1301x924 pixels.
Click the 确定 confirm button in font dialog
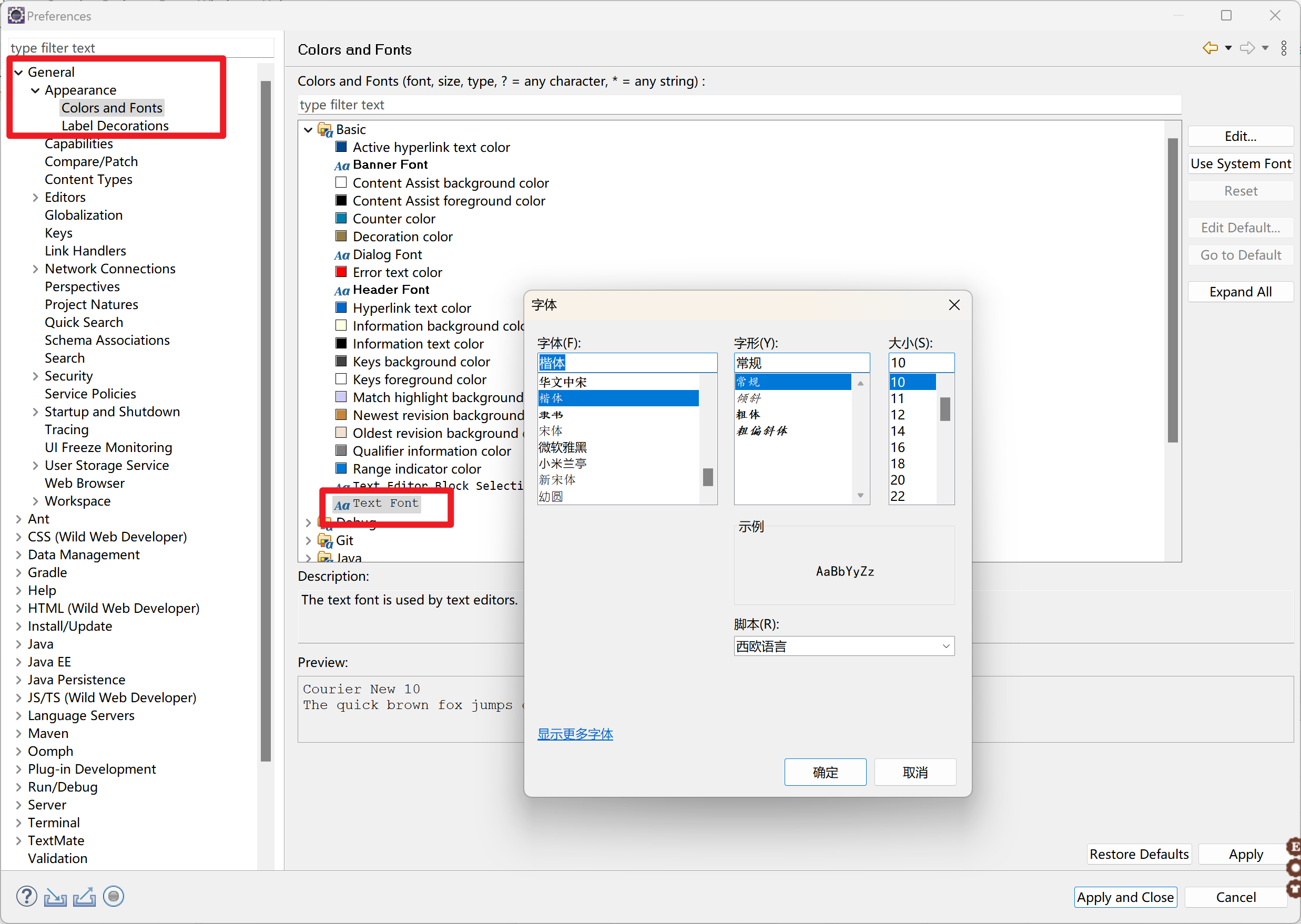click(x=824, y=771)
